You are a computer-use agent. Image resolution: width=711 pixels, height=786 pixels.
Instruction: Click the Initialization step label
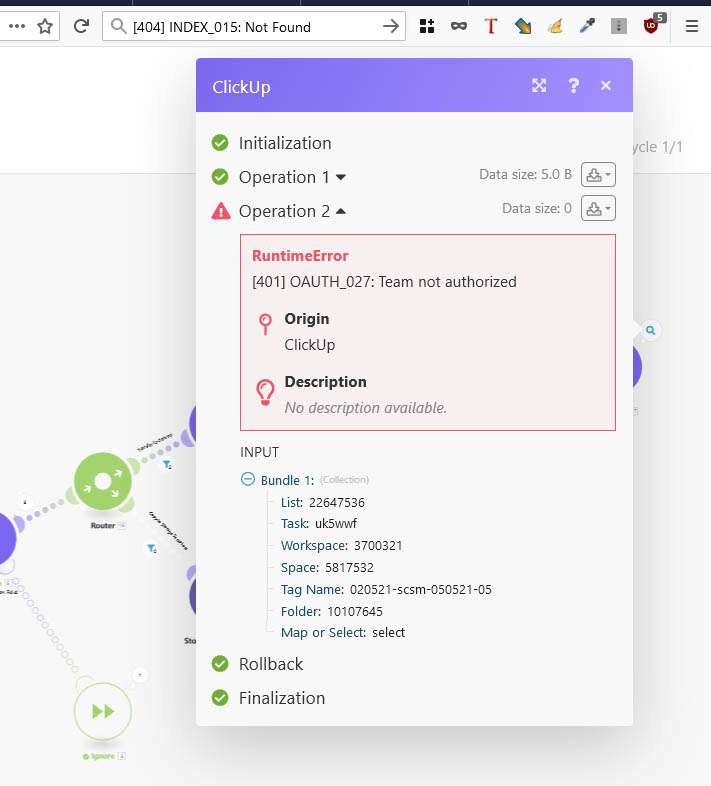tap(285, 143)
